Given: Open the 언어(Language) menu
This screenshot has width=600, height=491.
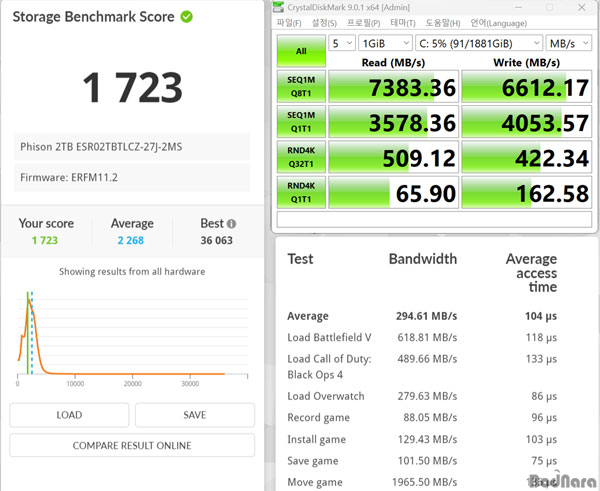Looking at the screenshot, I should (497, 22).
